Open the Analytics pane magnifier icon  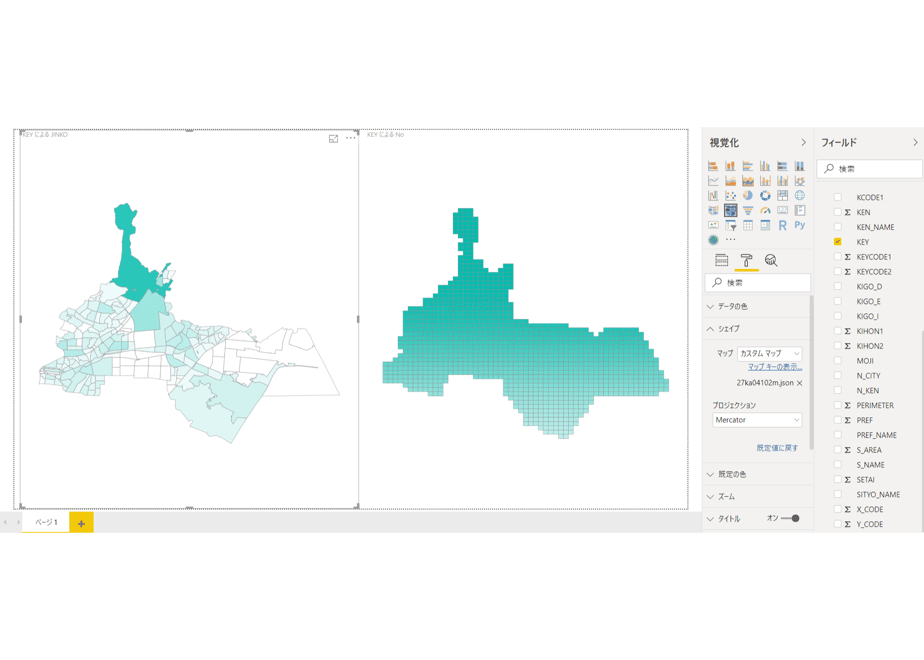pos(771,260)
